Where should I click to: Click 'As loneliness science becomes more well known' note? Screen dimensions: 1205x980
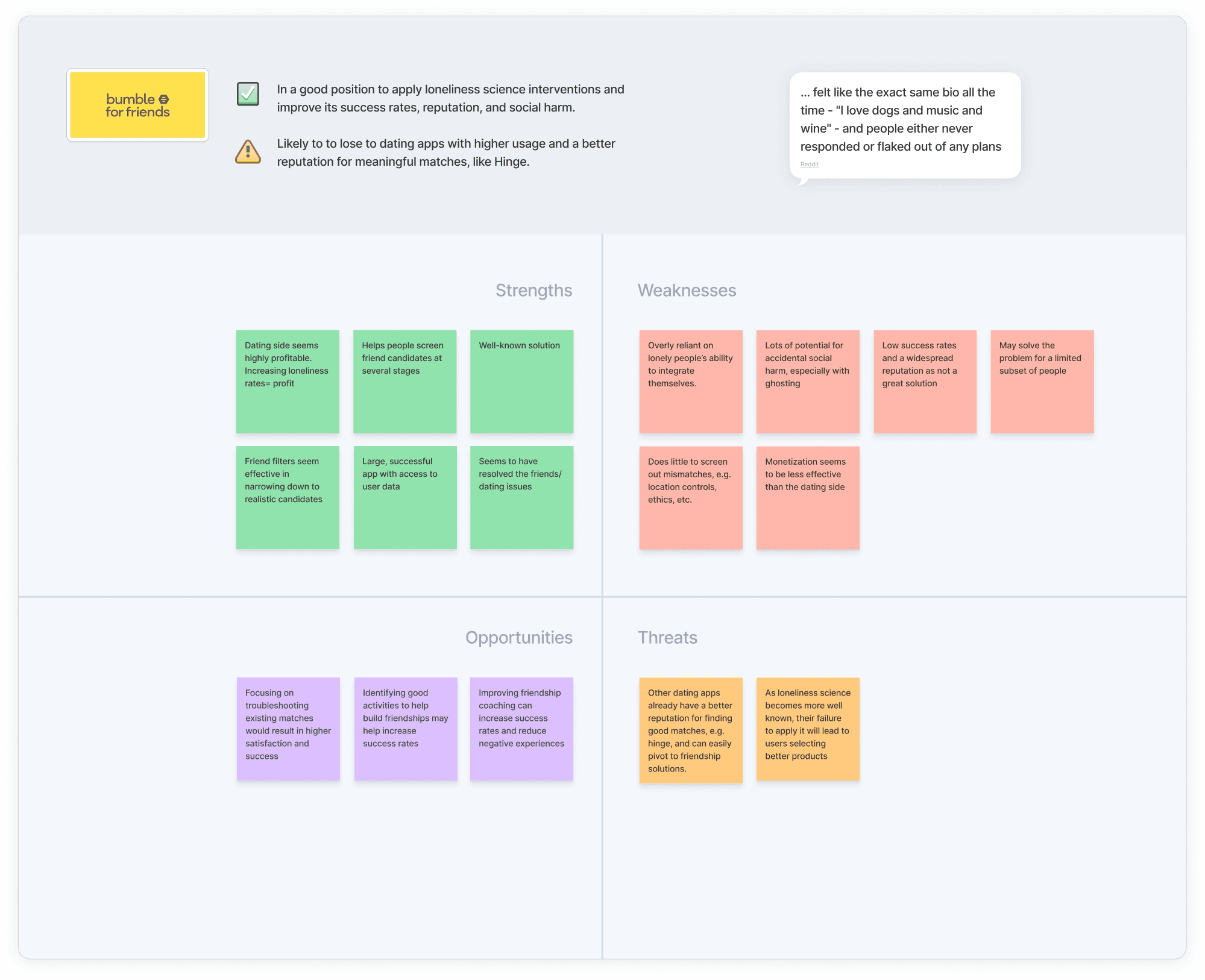pos(808,729)
